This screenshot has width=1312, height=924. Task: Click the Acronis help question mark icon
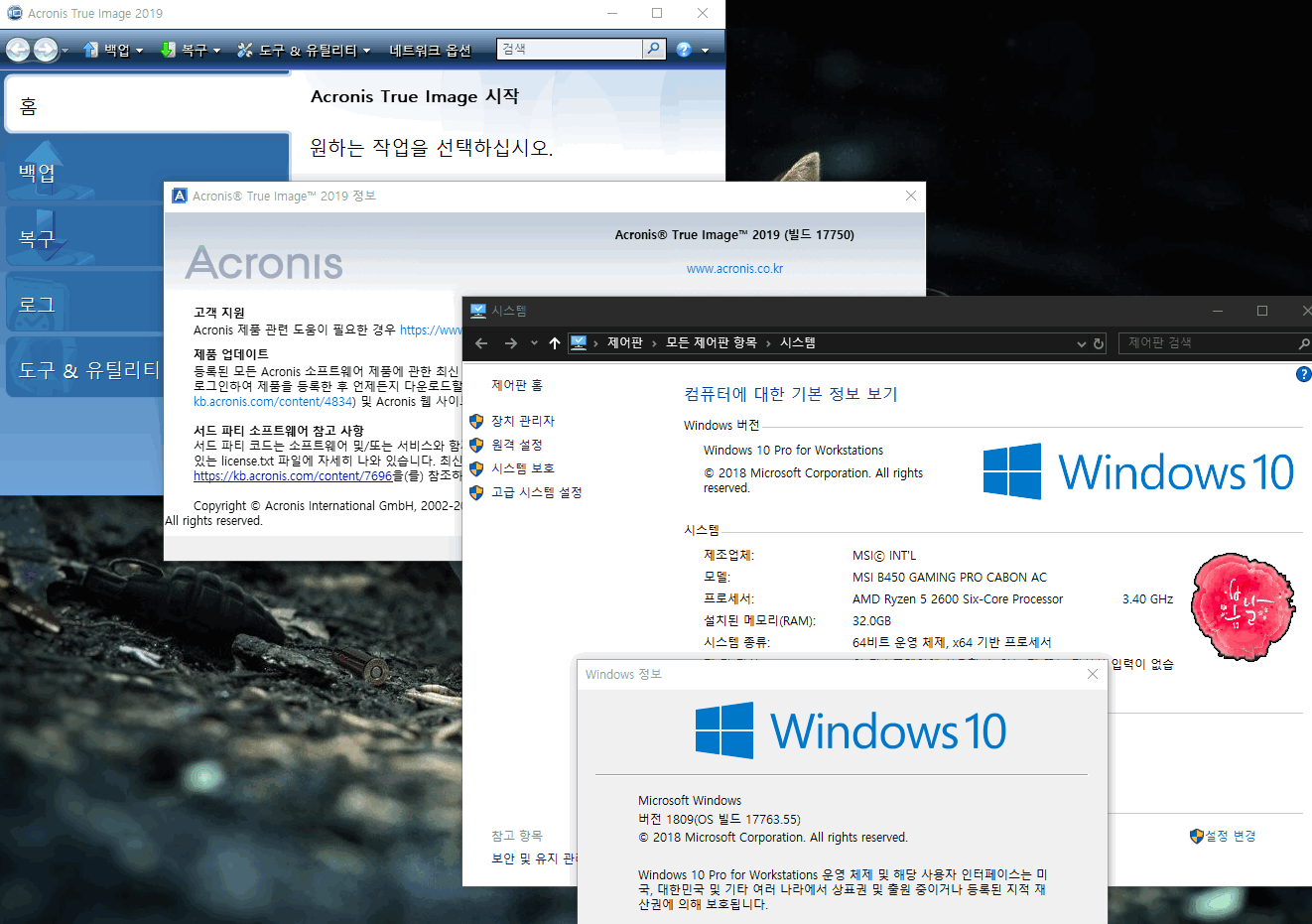coord(684,50)
